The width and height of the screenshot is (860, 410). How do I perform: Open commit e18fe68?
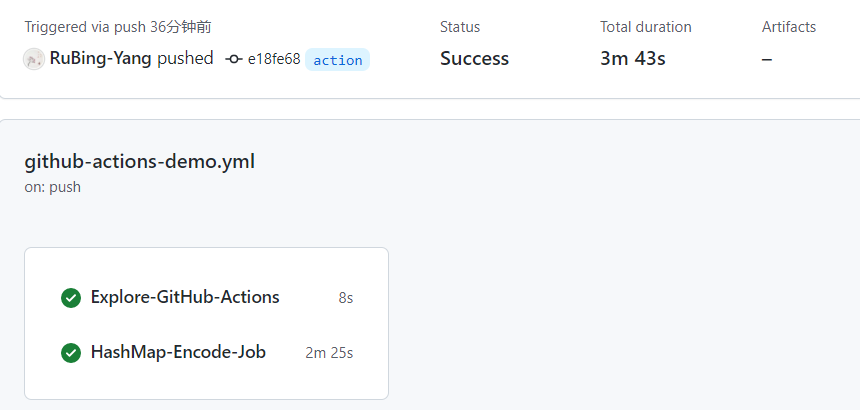point(274,59)
